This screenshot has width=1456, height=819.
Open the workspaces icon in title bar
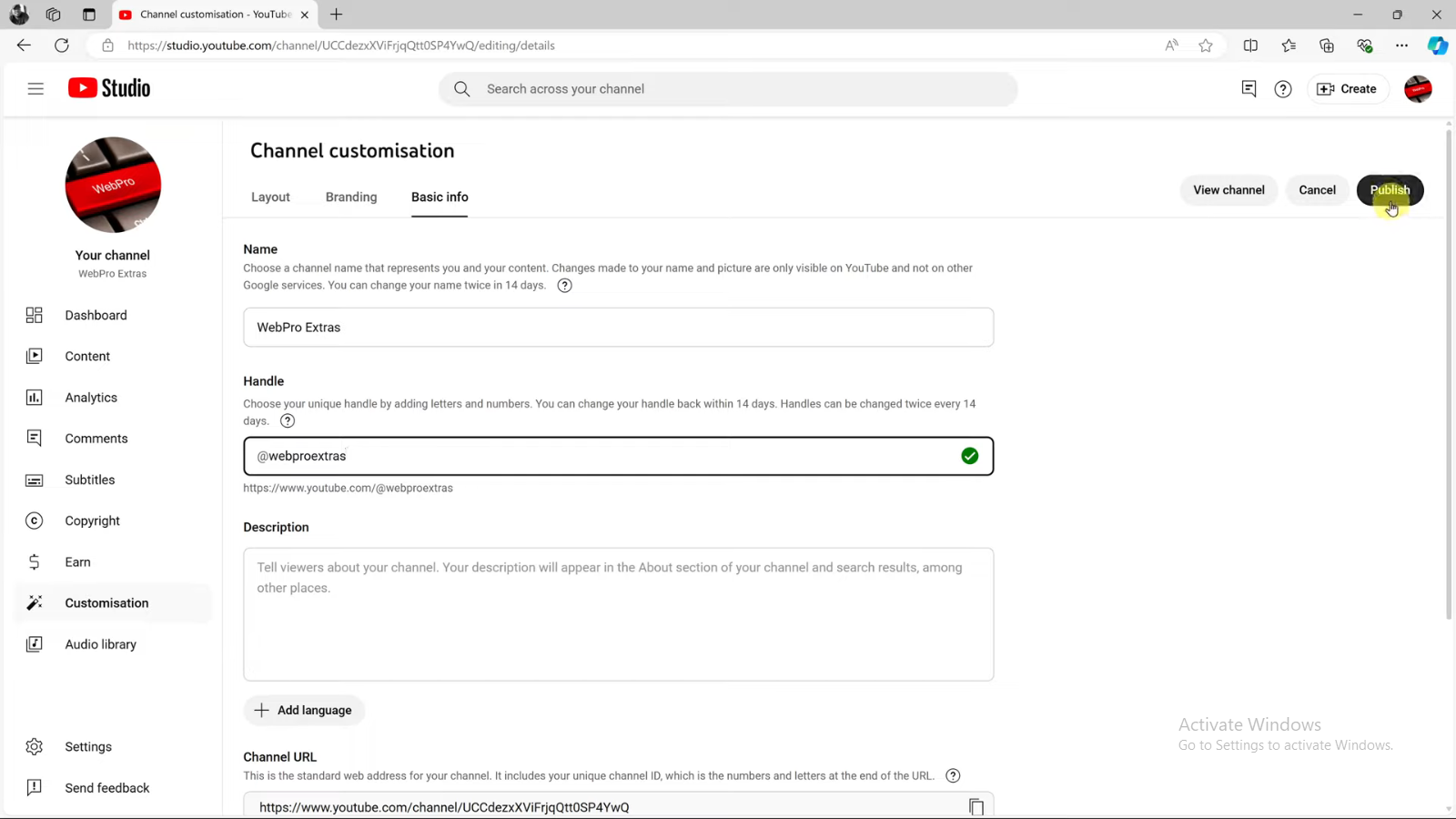coord(54,15)
